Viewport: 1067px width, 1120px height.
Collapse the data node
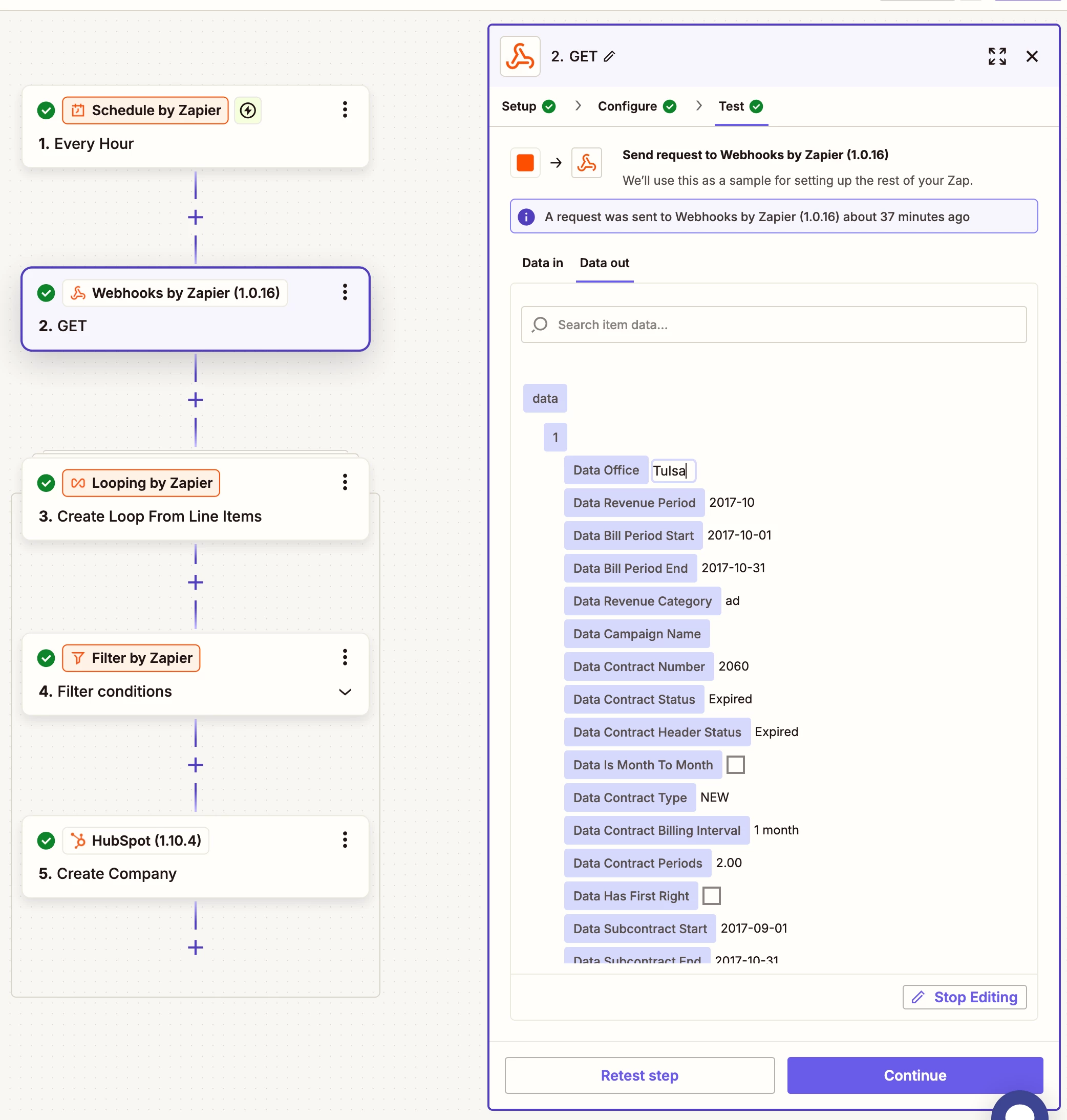click(x=545, y=398)
